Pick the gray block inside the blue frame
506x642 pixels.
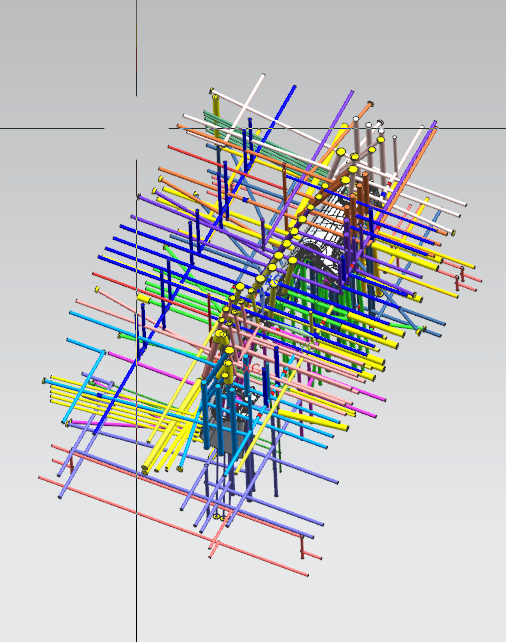[229, 439]
